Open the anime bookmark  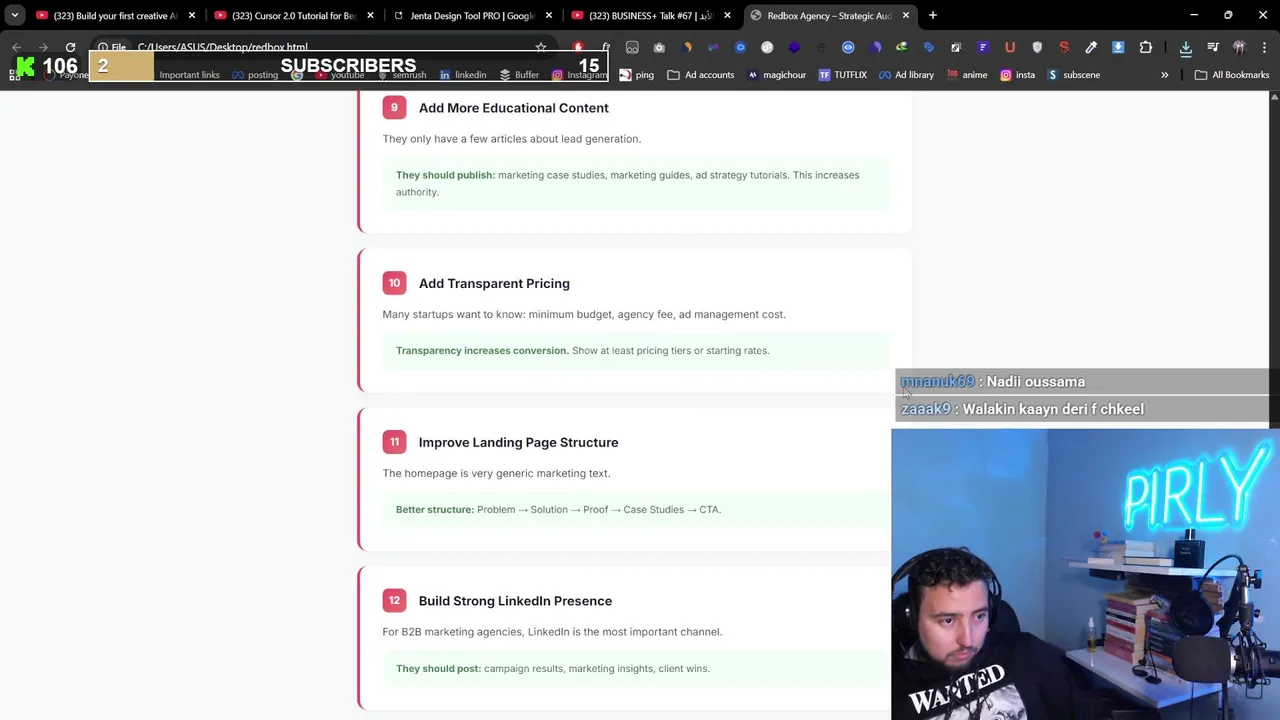966,75
